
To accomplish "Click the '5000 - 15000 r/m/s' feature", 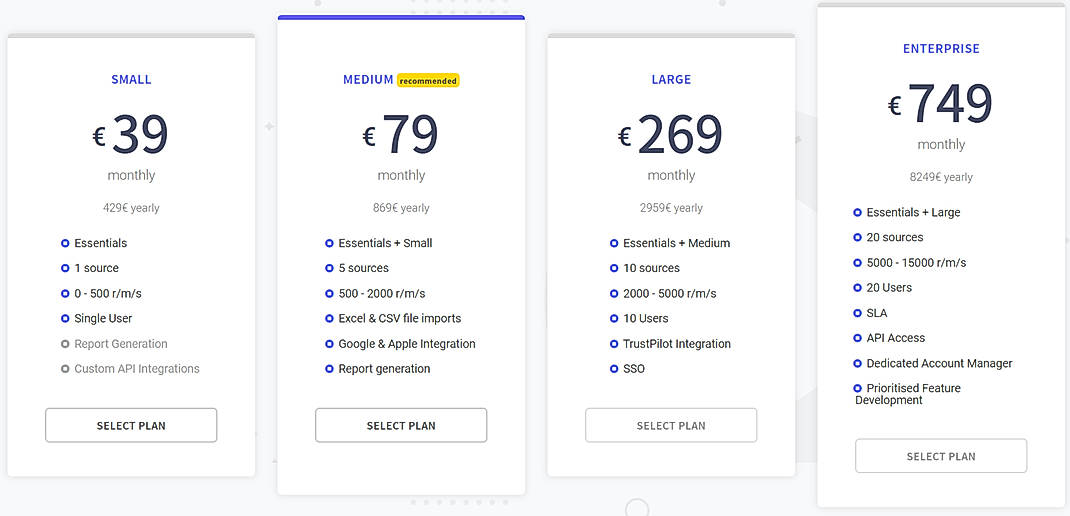I will (x=916, y=263).
